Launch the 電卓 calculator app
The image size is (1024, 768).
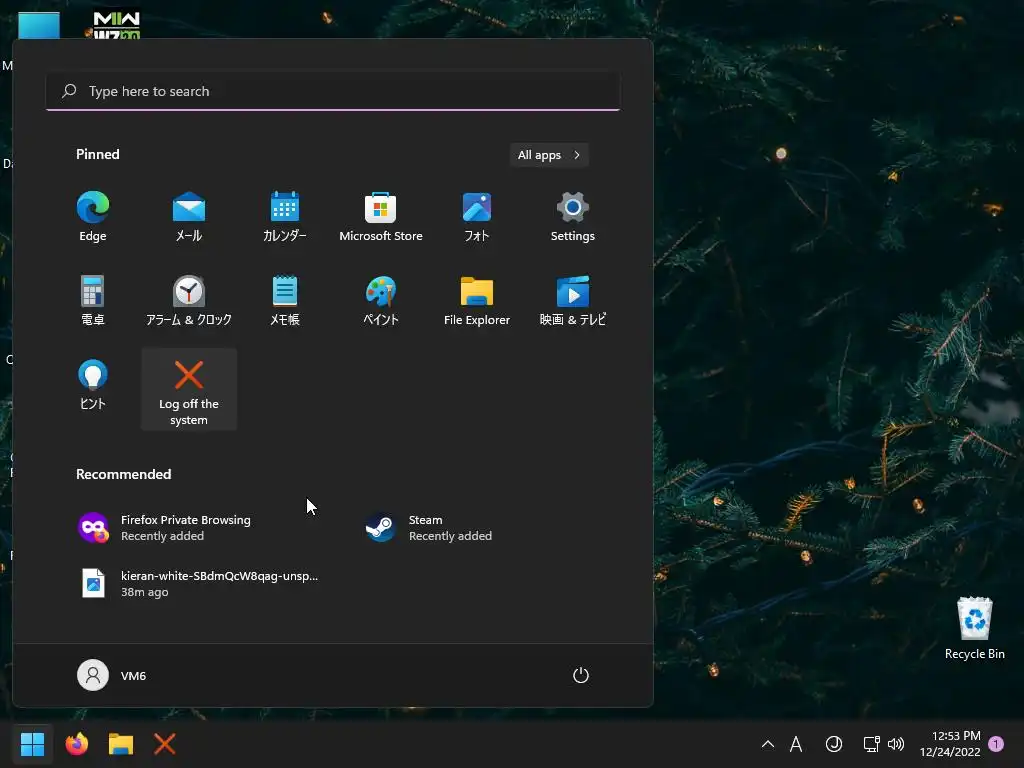point(93,300)
